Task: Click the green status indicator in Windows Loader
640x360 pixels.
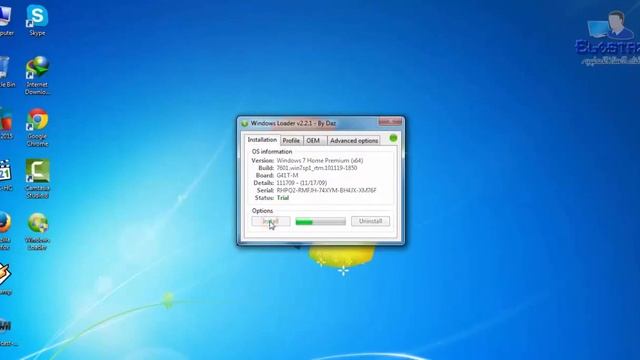Action: [x=393, y=138]
